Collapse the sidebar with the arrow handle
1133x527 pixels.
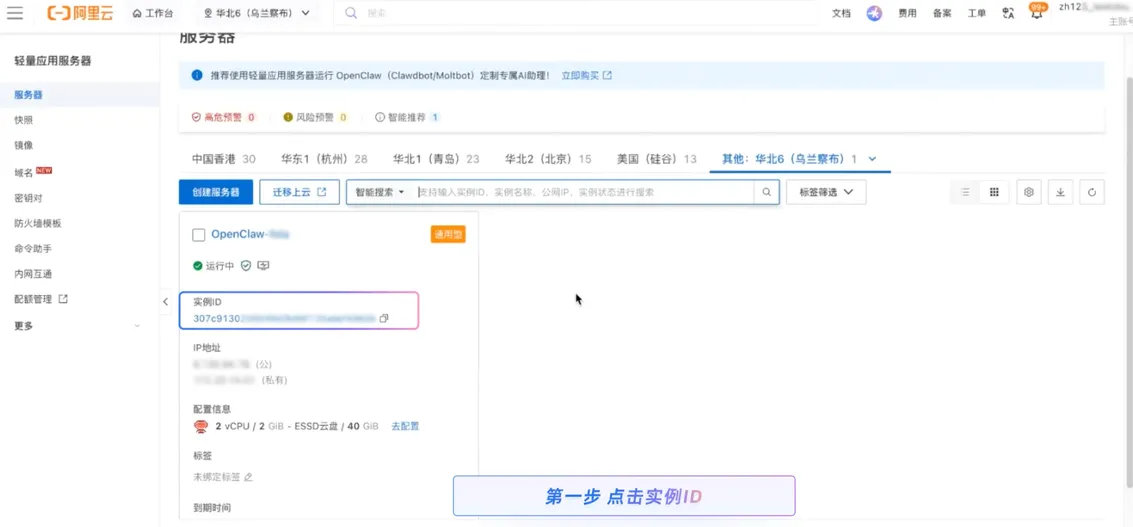point(165,301)
